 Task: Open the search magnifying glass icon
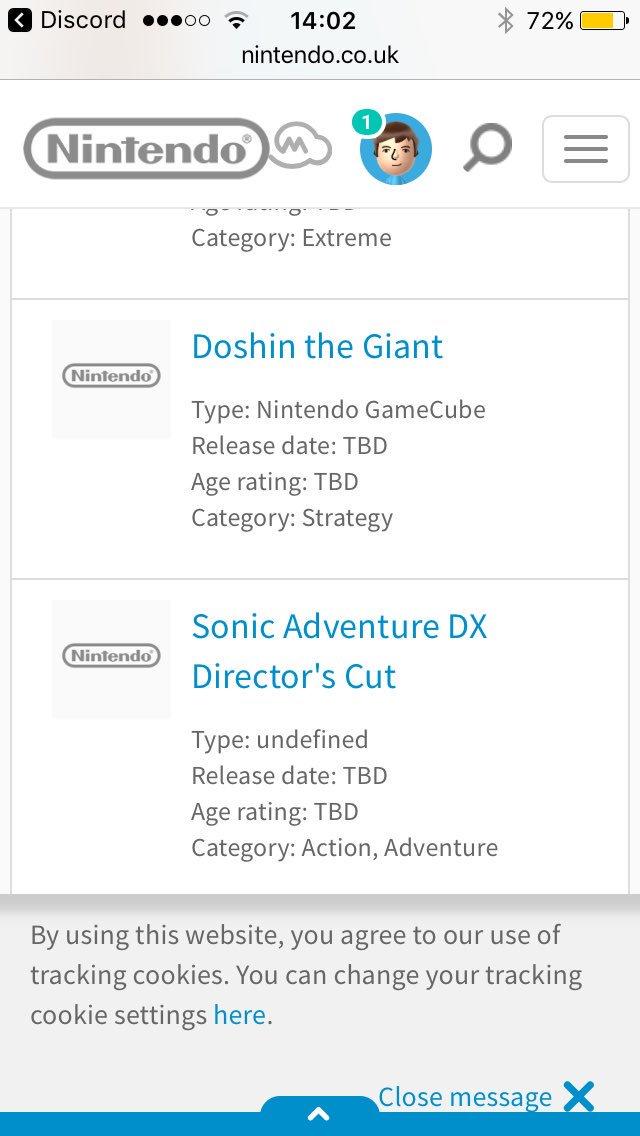487,147
